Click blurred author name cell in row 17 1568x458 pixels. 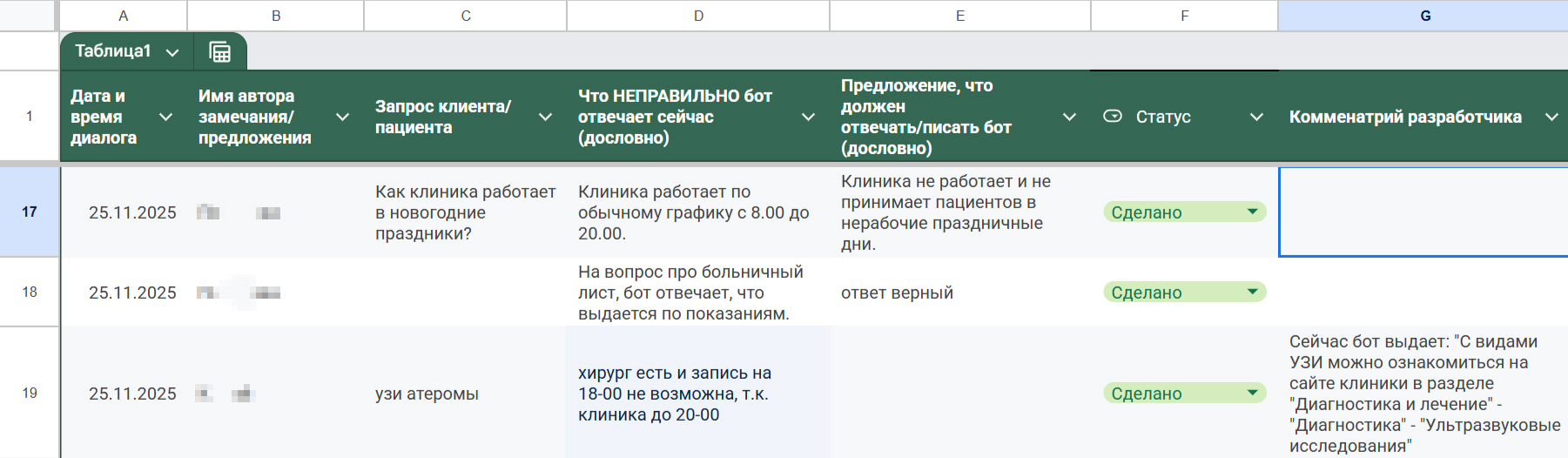(x=276, y=212)
